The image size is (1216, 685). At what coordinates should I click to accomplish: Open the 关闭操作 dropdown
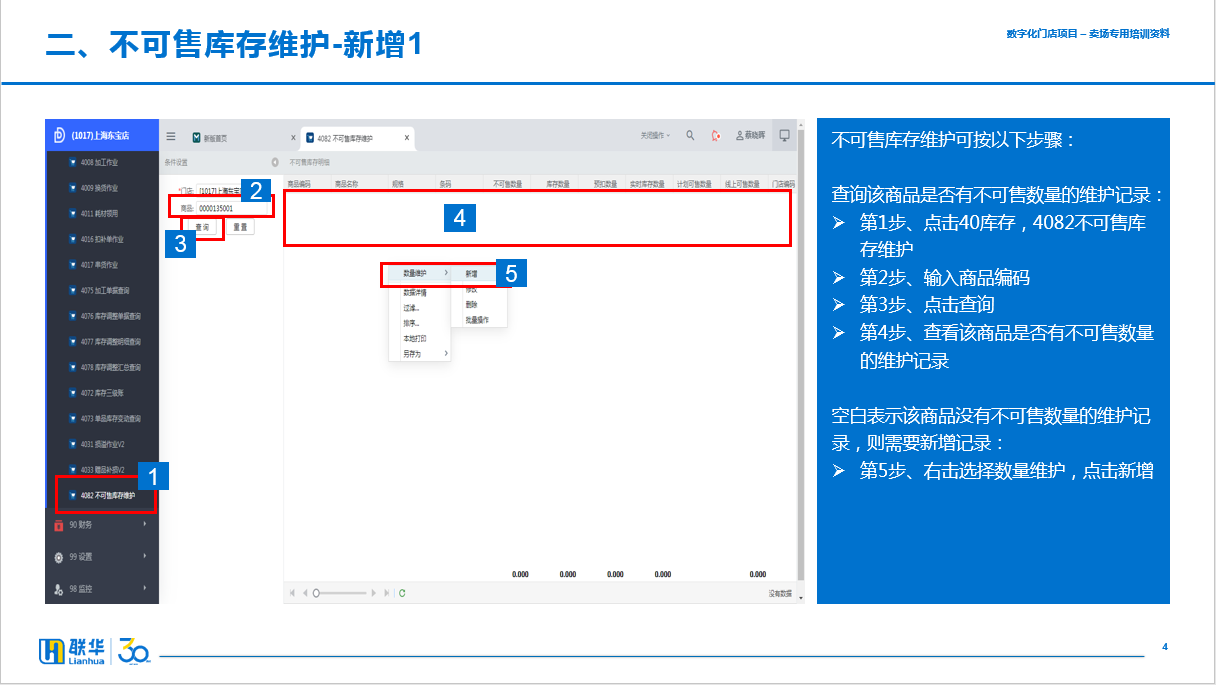point(656,135)
